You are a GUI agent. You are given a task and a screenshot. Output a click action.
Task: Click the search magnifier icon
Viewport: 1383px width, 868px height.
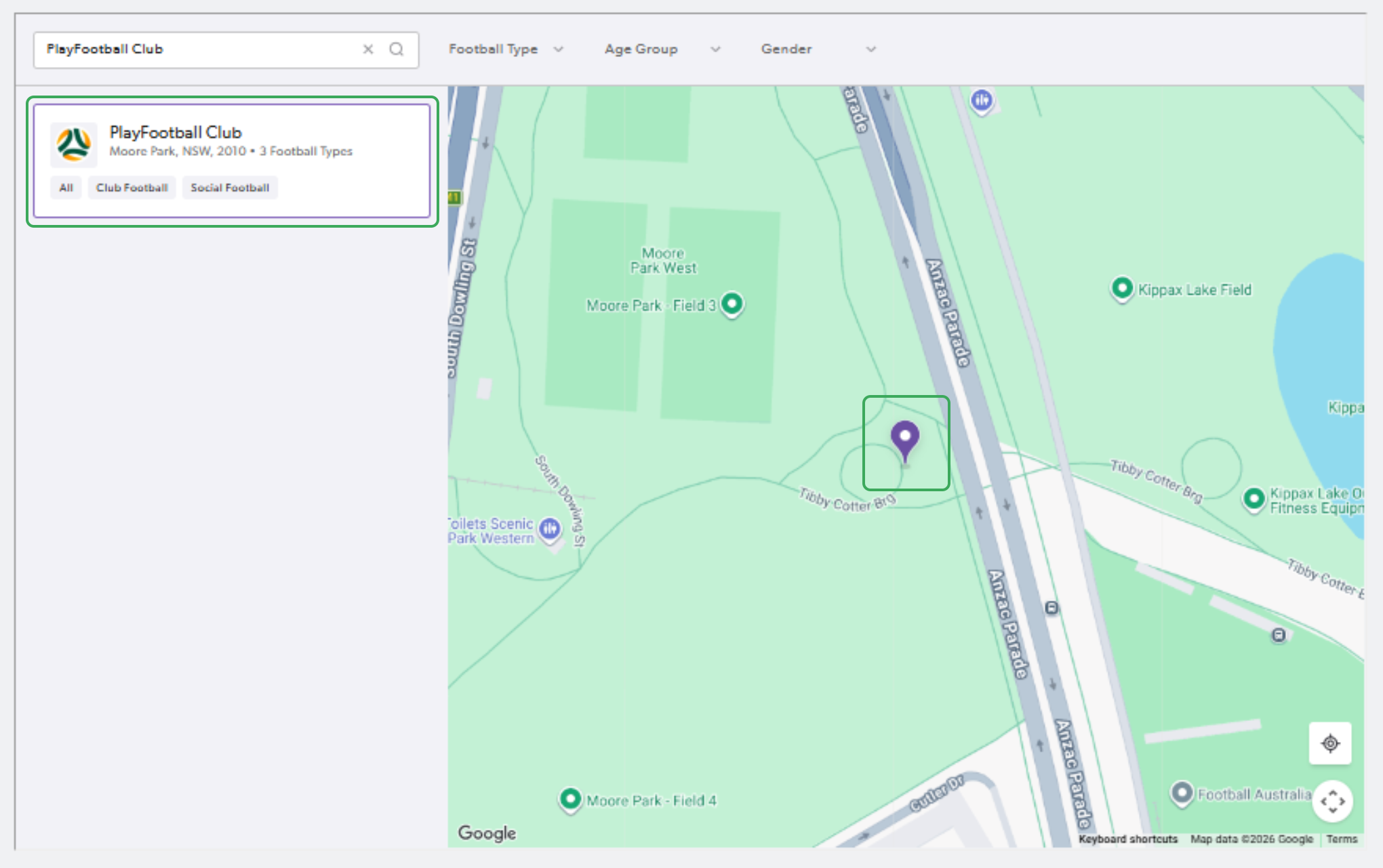(x=397, y=49)
